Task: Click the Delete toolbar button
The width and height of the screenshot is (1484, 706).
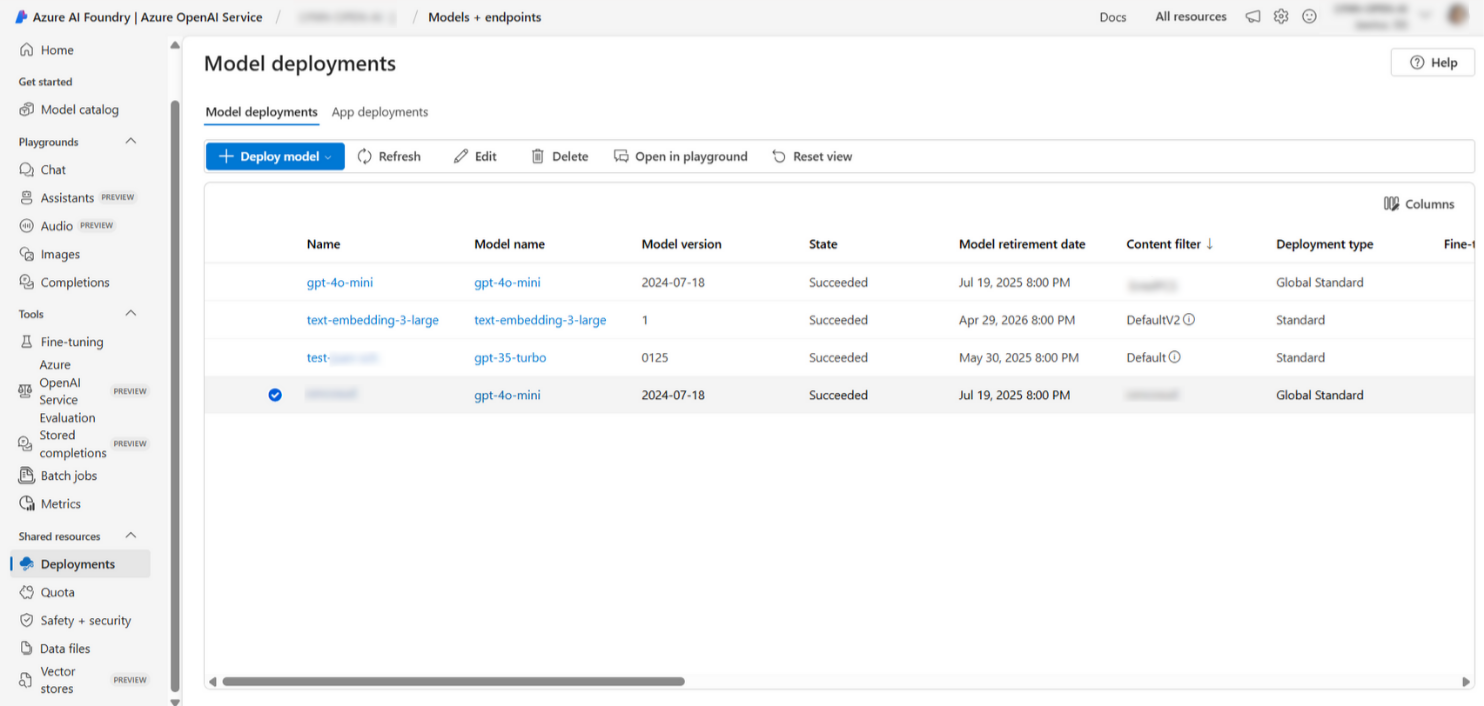Action: pos(559,157)
